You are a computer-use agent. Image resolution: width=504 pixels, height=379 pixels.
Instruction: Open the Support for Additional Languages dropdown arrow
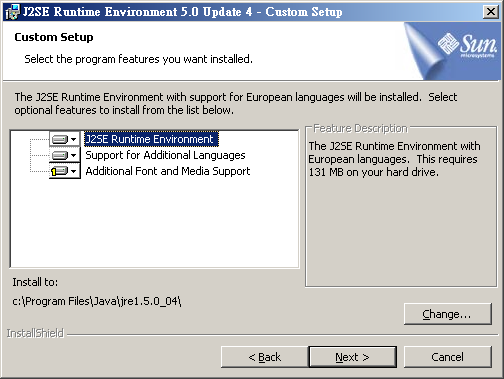point(74,155)
